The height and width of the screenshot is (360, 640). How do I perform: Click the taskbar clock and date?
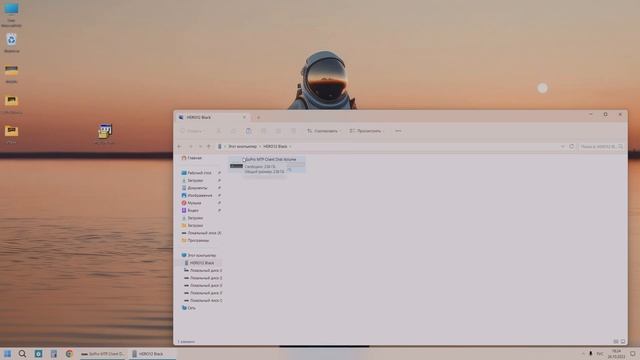point(616,354)
